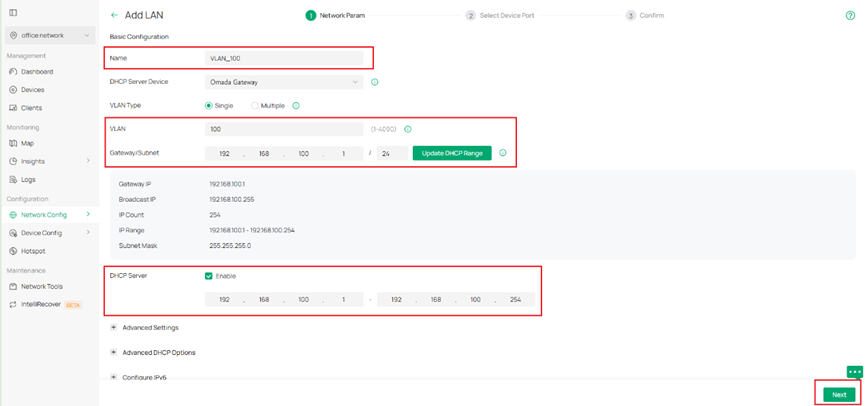Click info icon next to DHCP Server Device
The image size is (865, 406).
click(374, 82)
